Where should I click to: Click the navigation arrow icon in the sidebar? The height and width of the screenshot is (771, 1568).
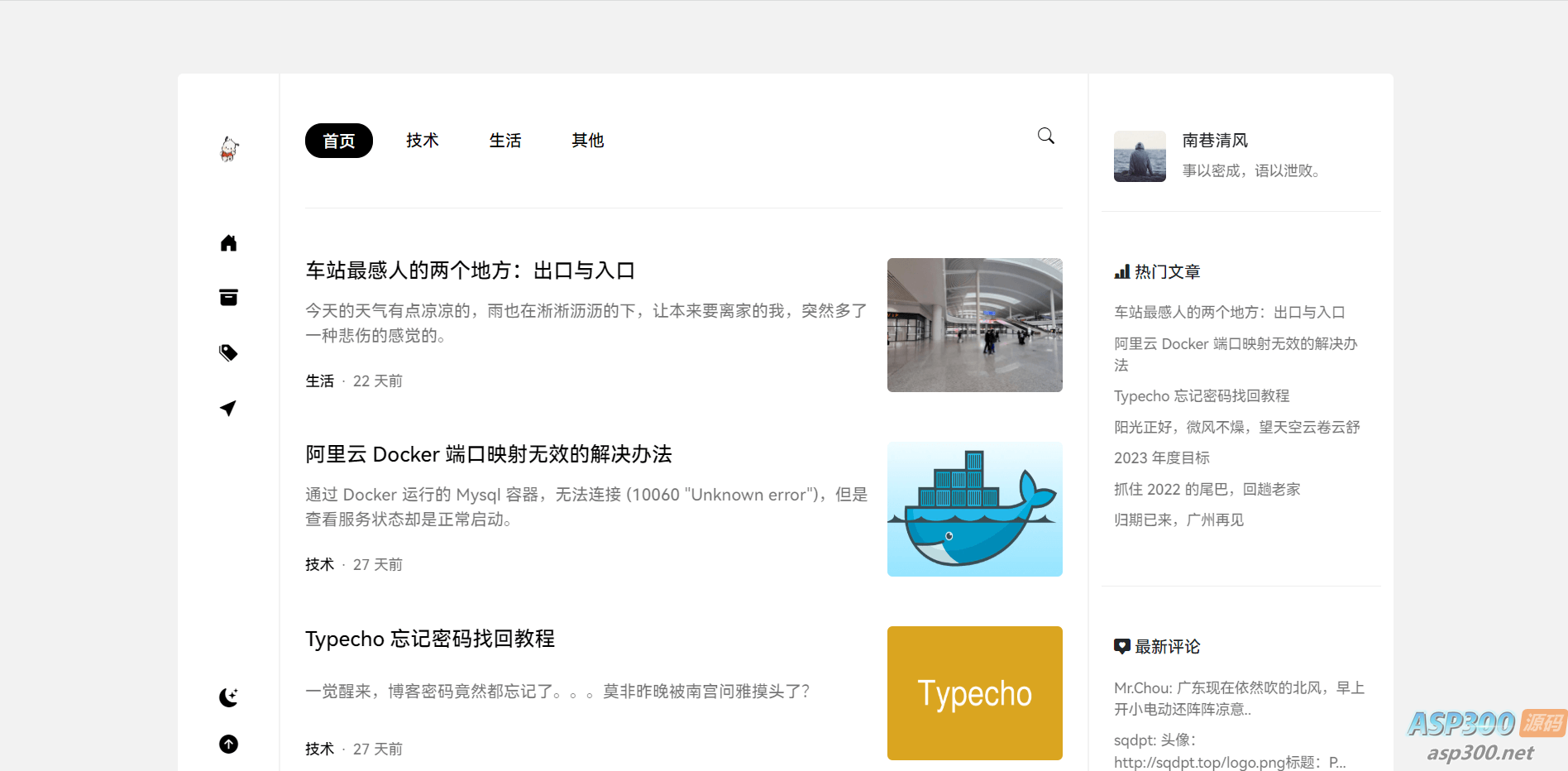tap(228, 408)
